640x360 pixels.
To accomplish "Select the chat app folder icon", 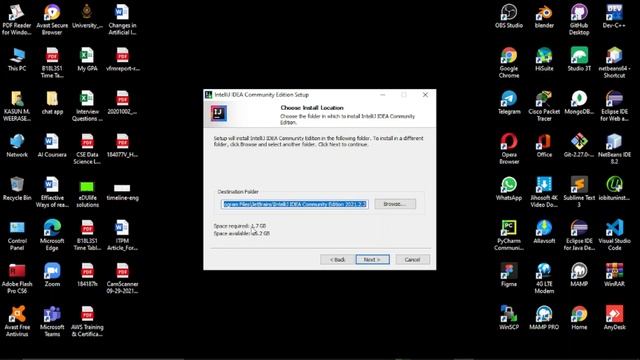I will pos(52,102).
